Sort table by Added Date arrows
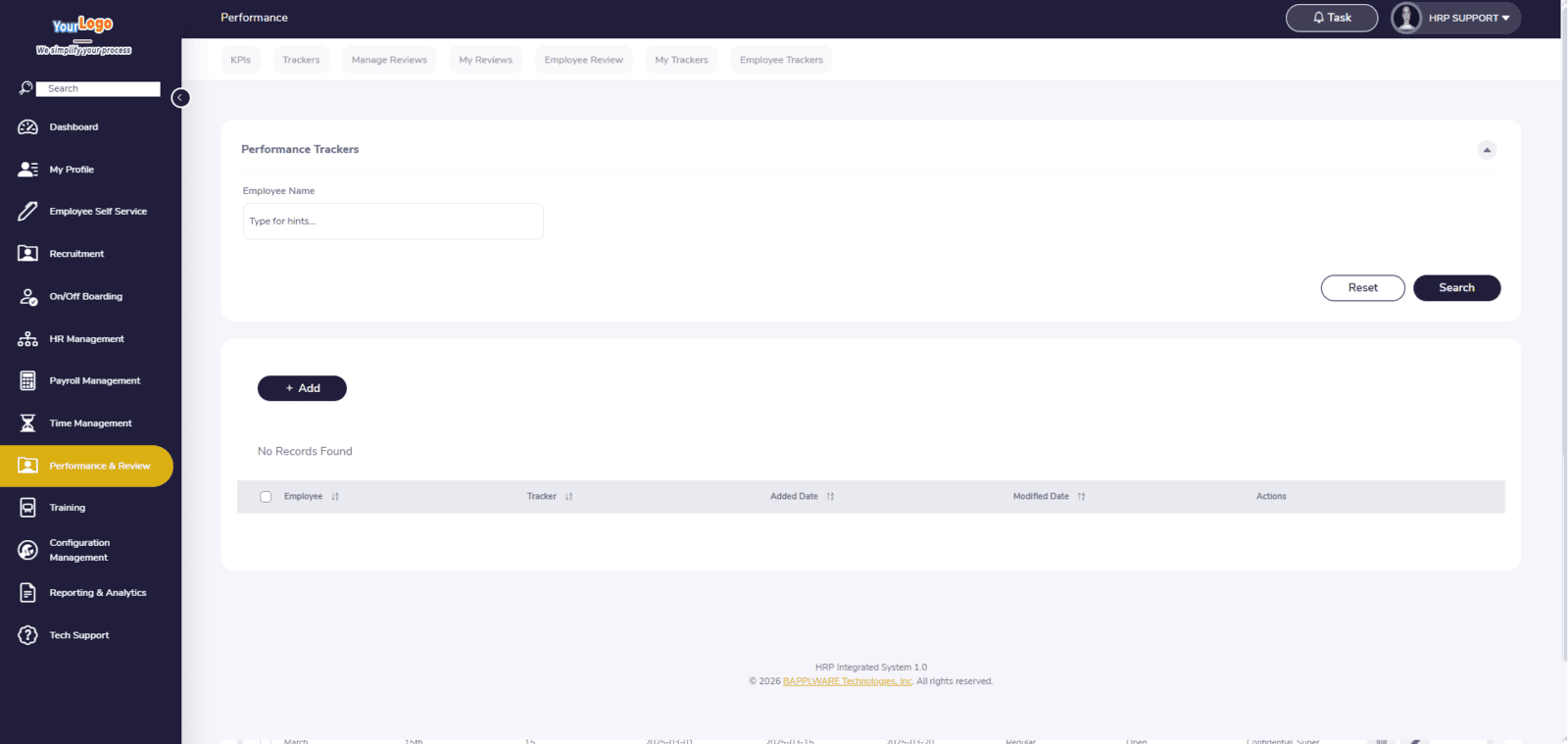This screenshot has width=1568, height=744. (x=830, y=497)
